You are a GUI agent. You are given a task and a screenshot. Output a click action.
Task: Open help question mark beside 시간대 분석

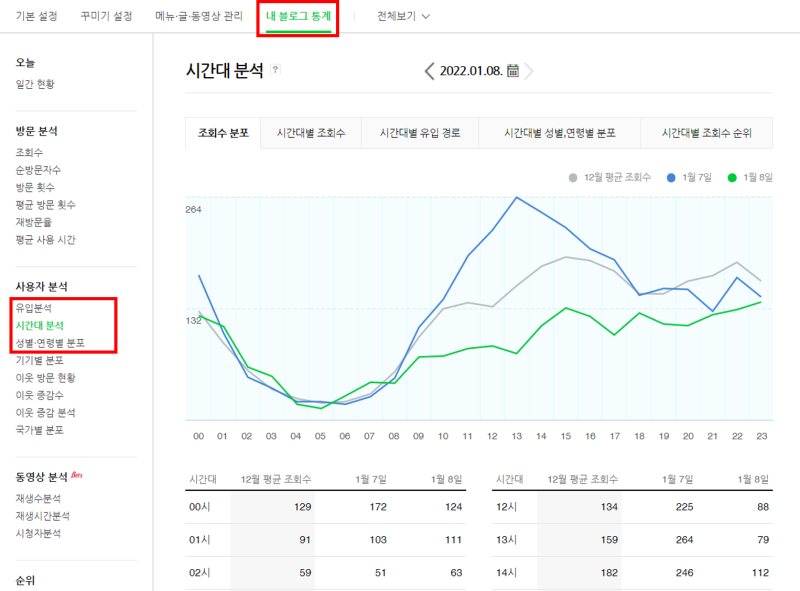(x=276, y=69)
